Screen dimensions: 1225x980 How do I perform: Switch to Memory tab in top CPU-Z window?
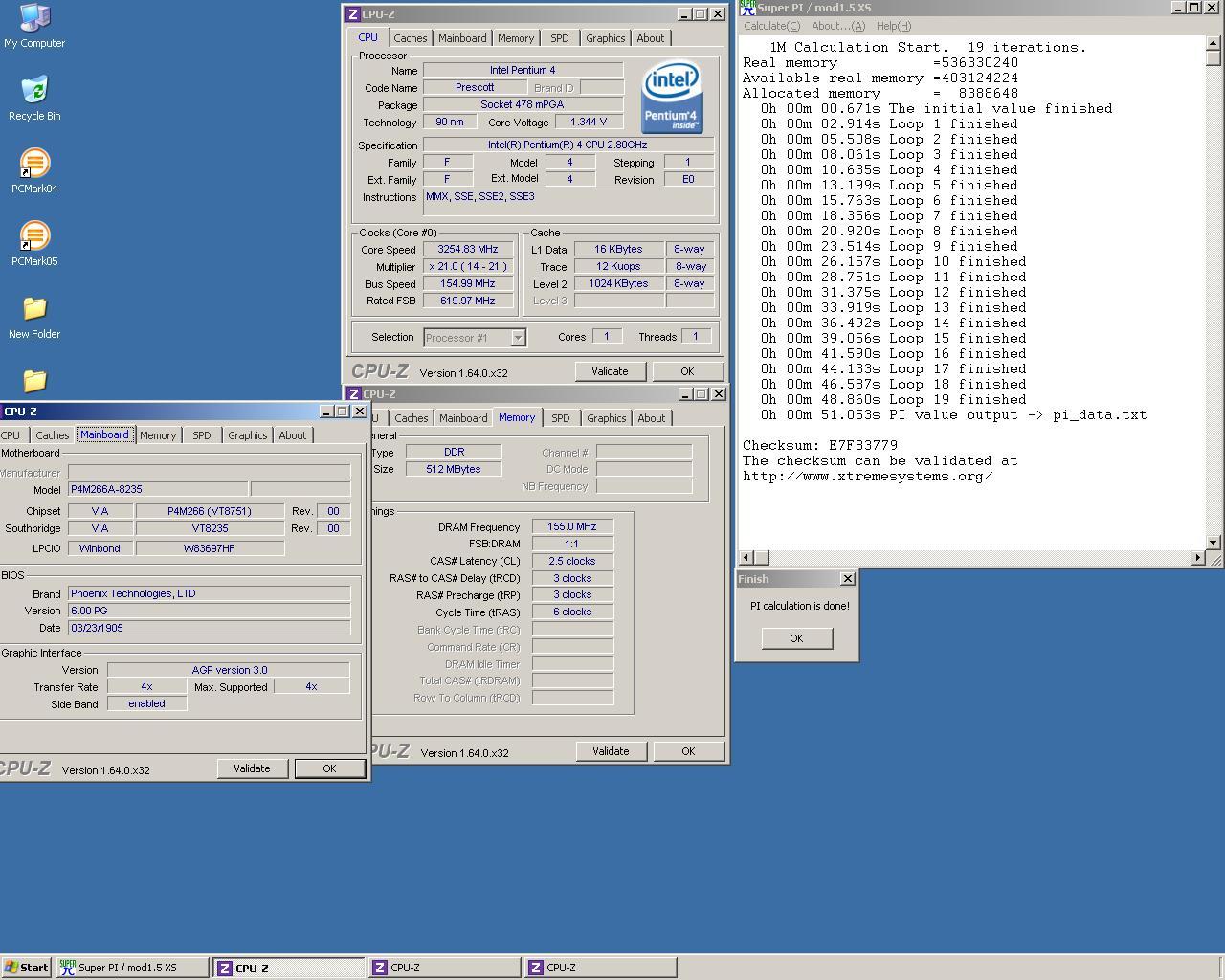516,38
